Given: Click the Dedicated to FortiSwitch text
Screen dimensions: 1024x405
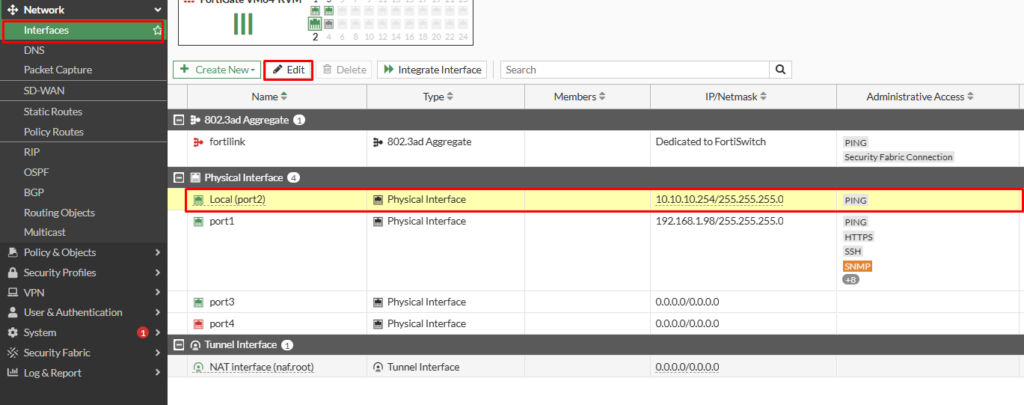Looking at the screenshot, I should 709,141.
